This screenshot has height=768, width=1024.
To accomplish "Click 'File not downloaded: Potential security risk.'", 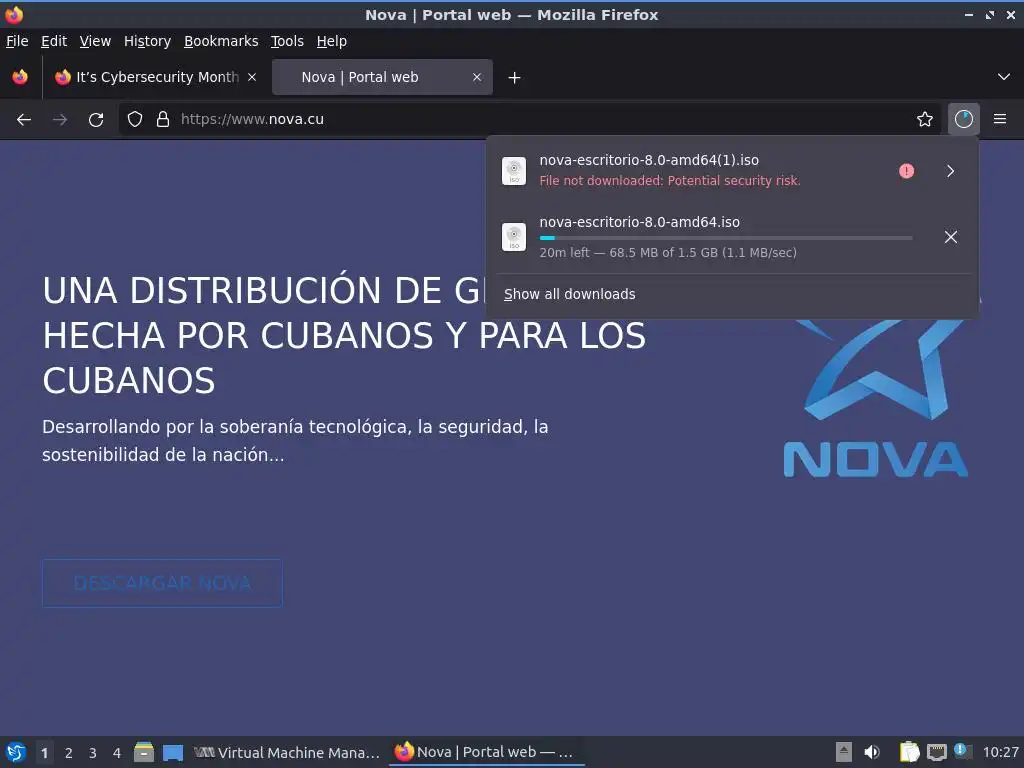I will (x=670, y=181).
